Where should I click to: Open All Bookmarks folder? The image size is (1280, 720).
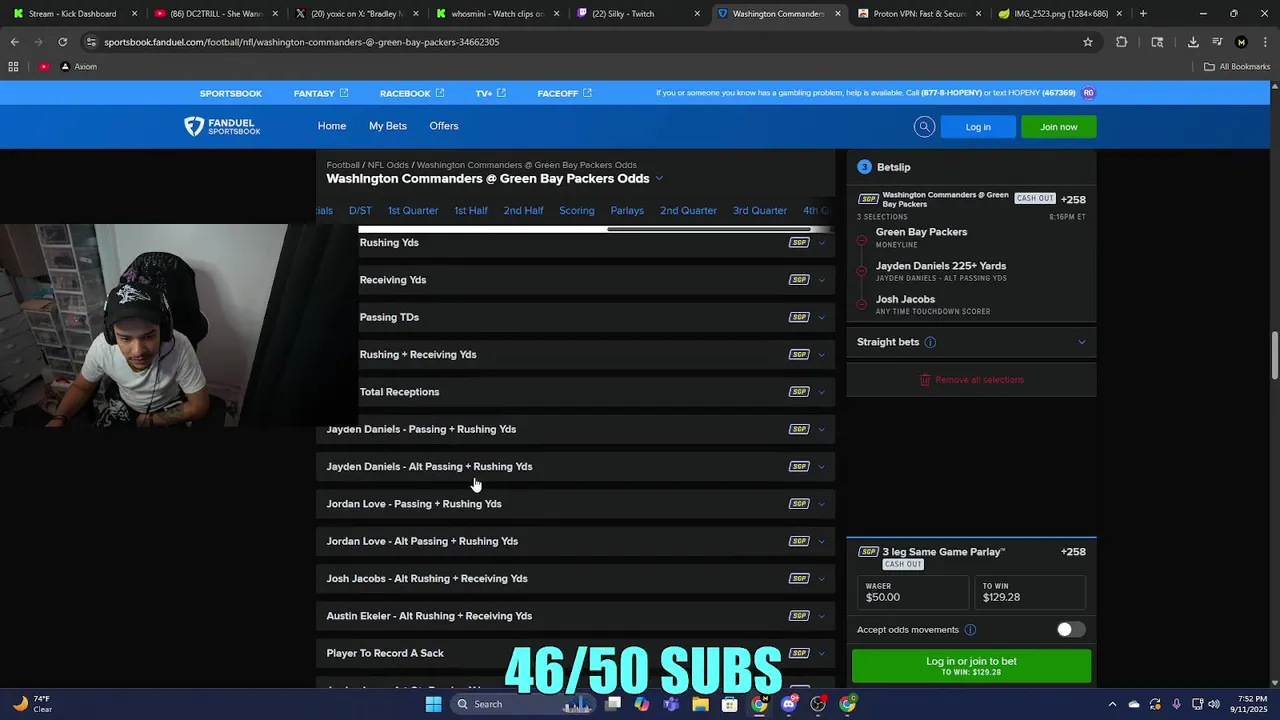[1237, 67]
